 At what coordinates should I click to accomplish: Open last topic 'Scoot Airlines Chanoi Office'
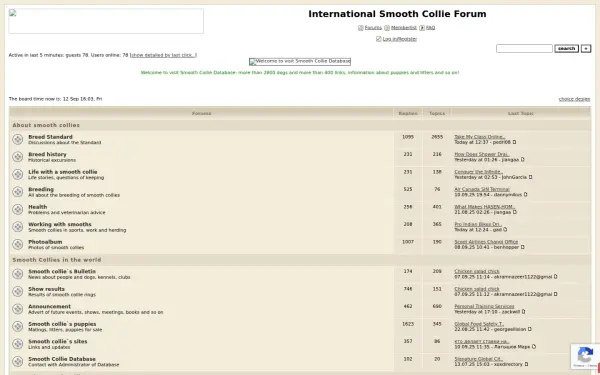point(486,242)
